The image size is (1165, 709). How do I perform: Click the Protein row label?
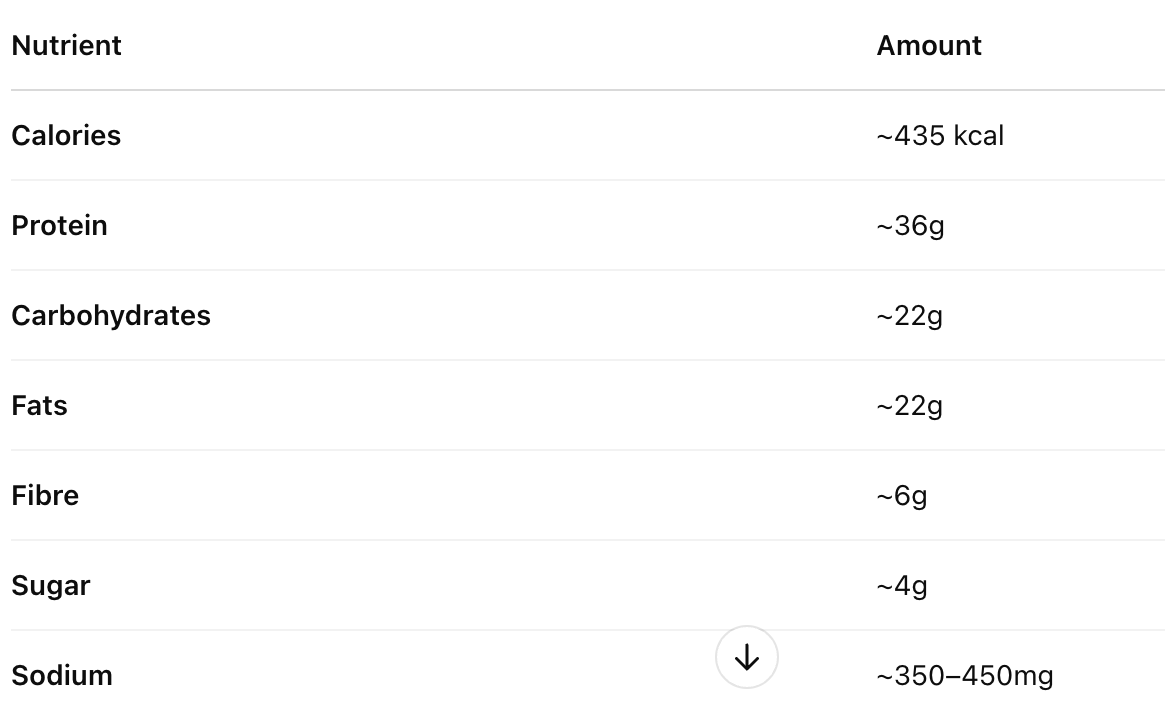[59, 225]
